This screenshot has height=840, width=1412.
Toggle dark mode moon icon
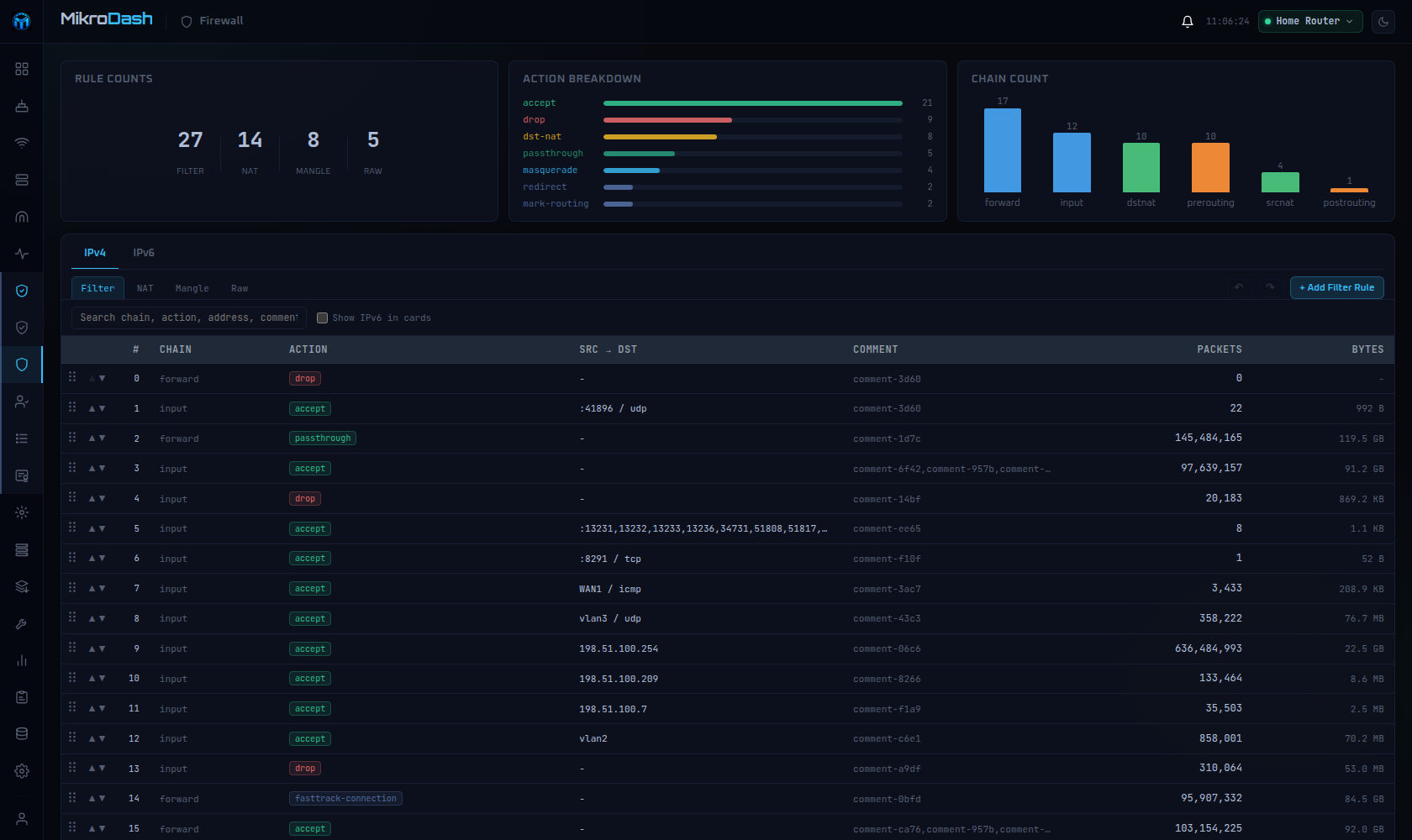(1383, 21)
